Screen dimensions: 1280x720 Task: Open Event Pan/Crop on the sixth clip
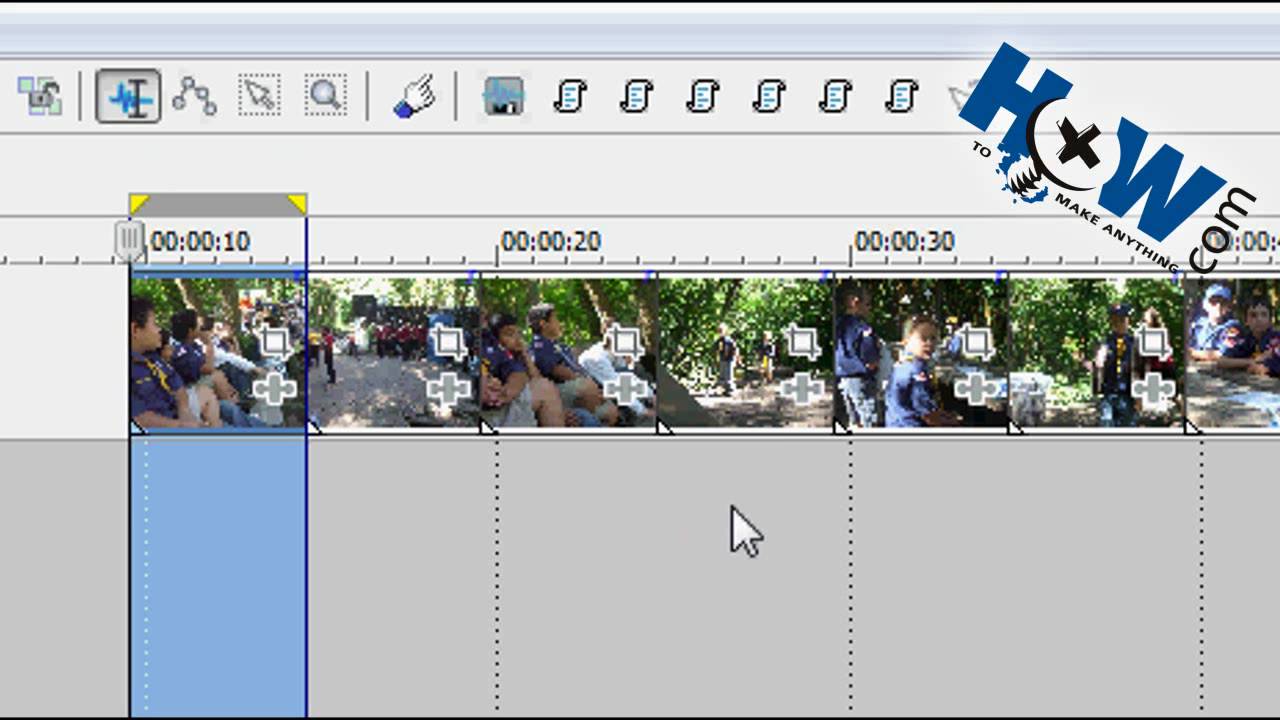point(1153,342)
